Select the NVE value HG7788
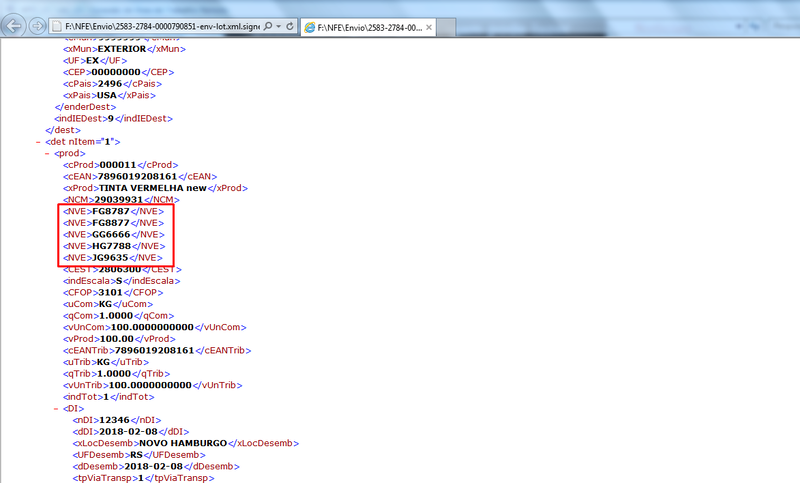Screen dimensions: 800x483 112,246
